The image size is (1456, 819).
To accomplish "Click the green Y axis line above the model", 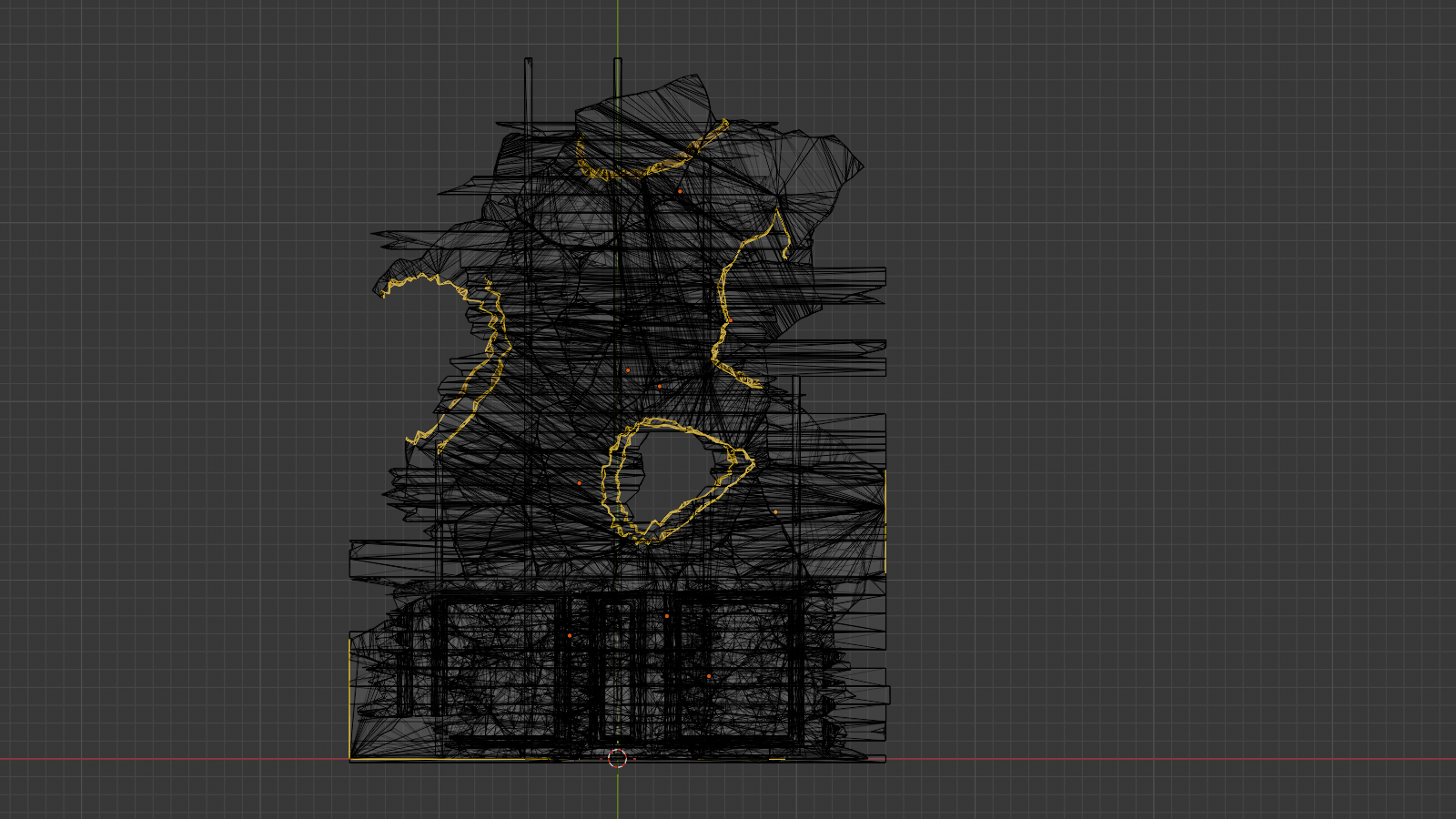I will click(617, 27).
